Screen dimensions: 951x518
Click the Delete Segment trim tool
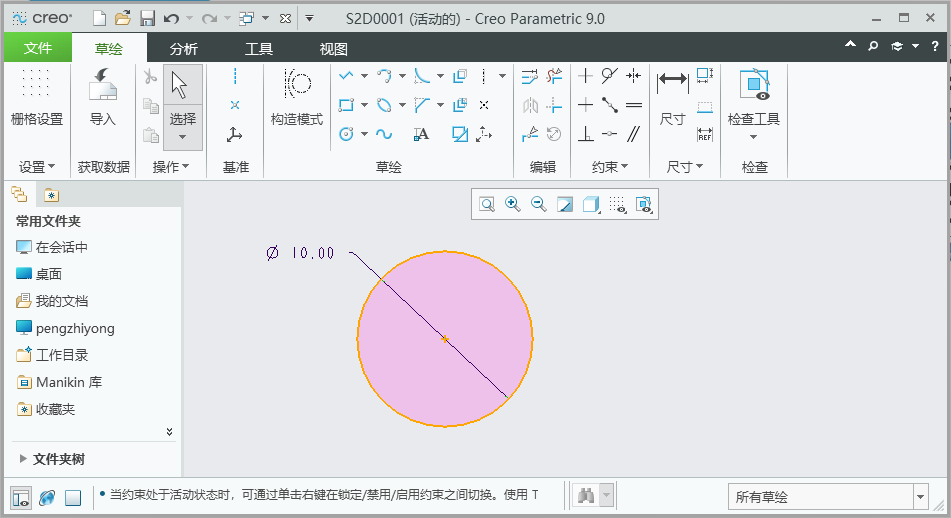[x=554, y=76]
